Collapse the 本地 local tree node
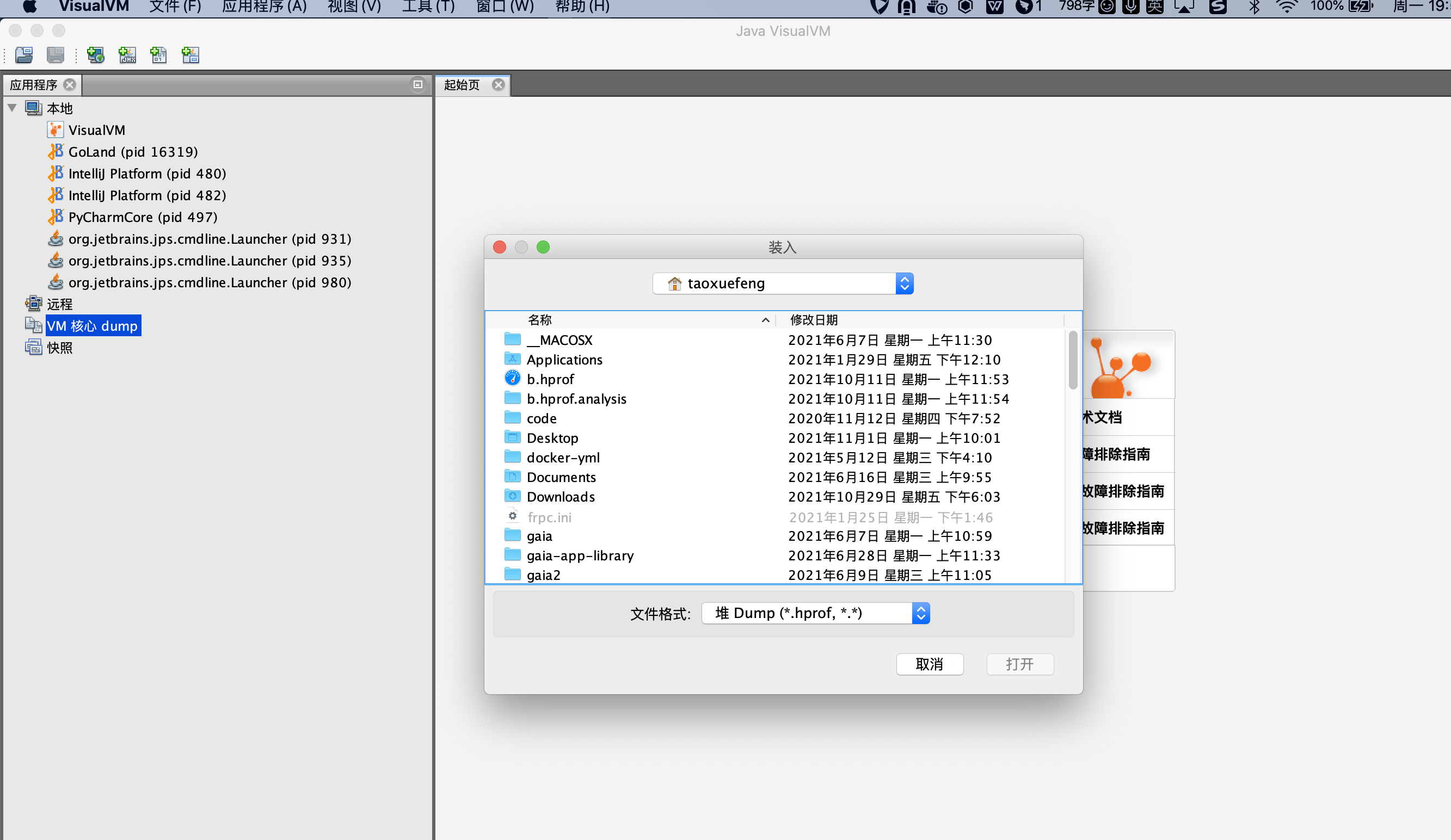 12,108
